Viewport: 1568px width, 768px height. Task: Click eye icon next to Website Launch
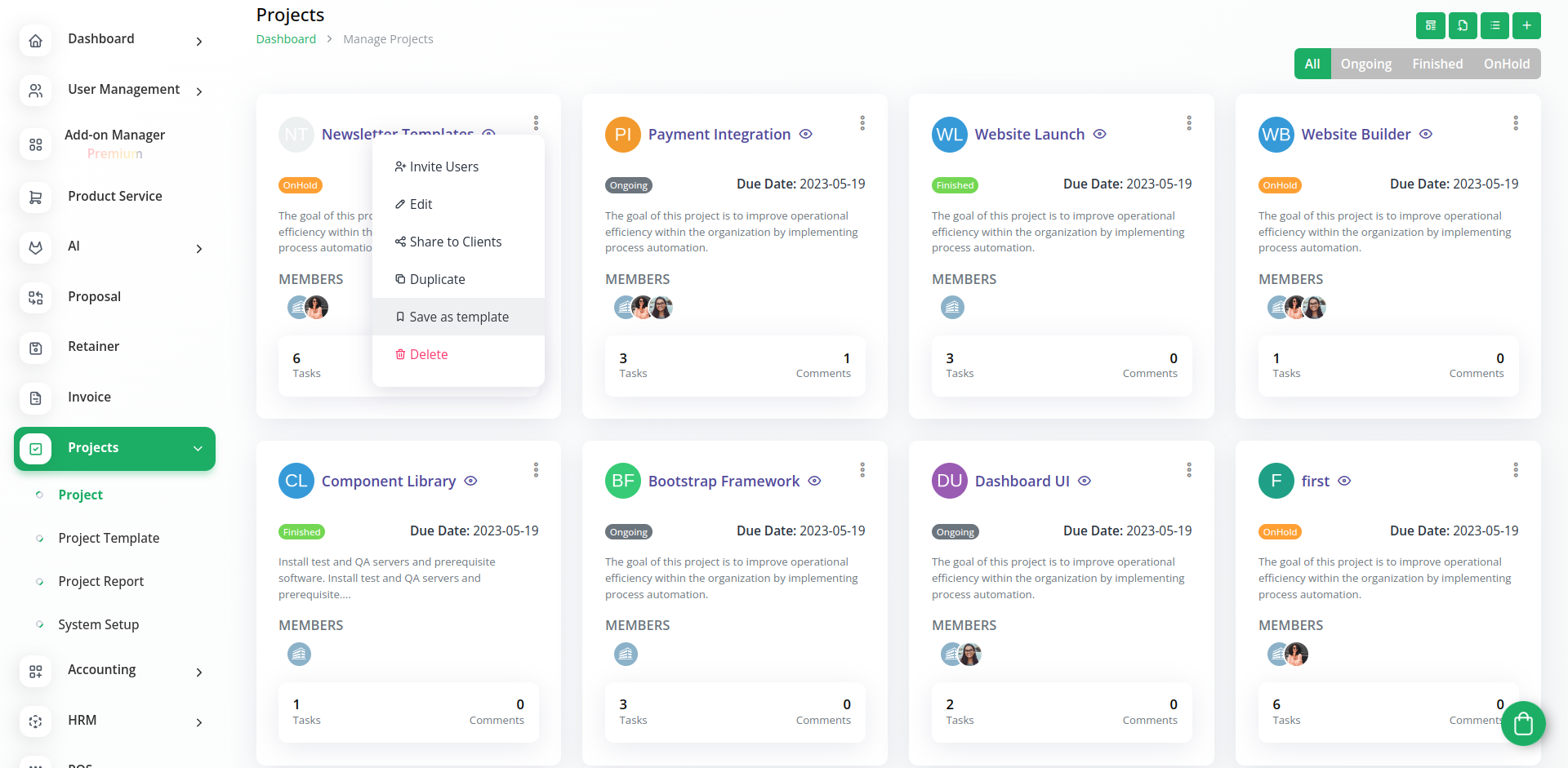tap(1100, 135)
